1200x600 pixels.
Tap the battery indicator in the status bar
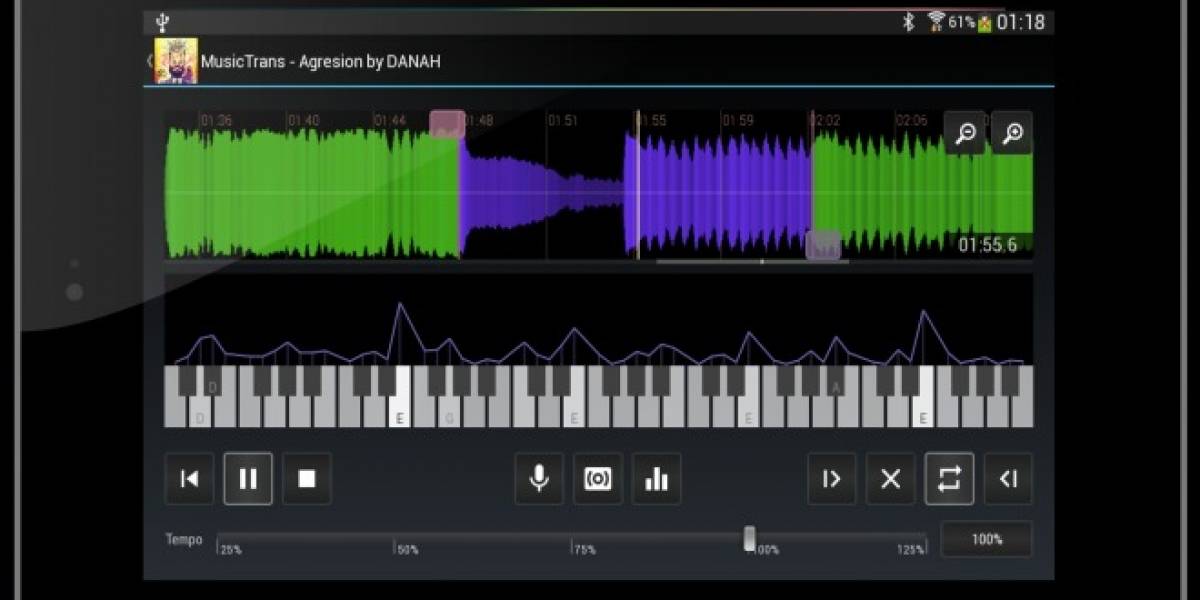(983, 22)
